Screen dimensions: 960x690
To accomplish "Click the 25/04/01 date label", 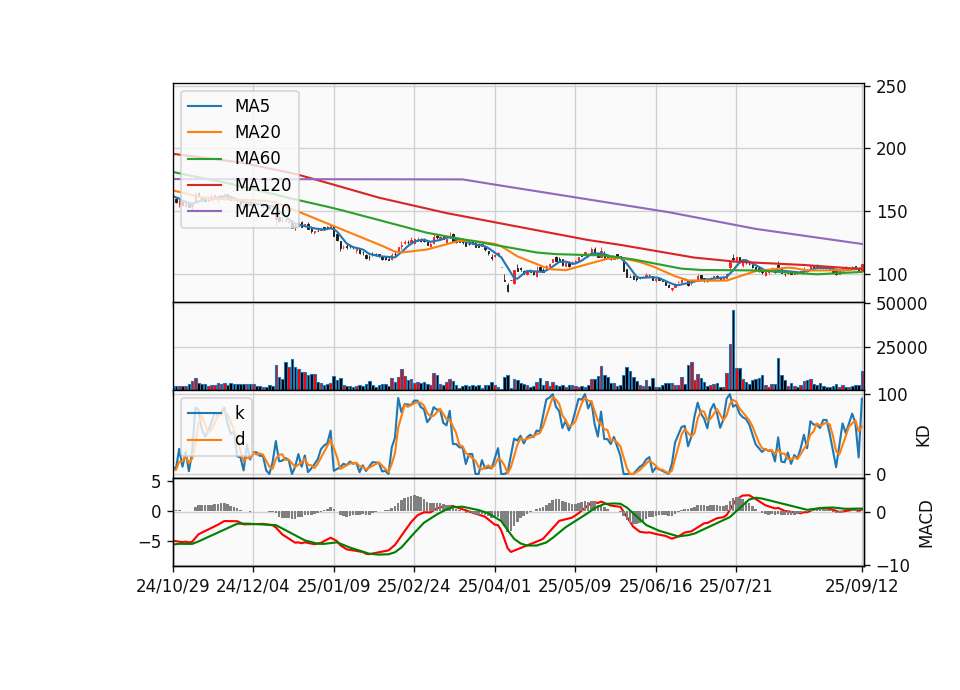I will 494,586.
